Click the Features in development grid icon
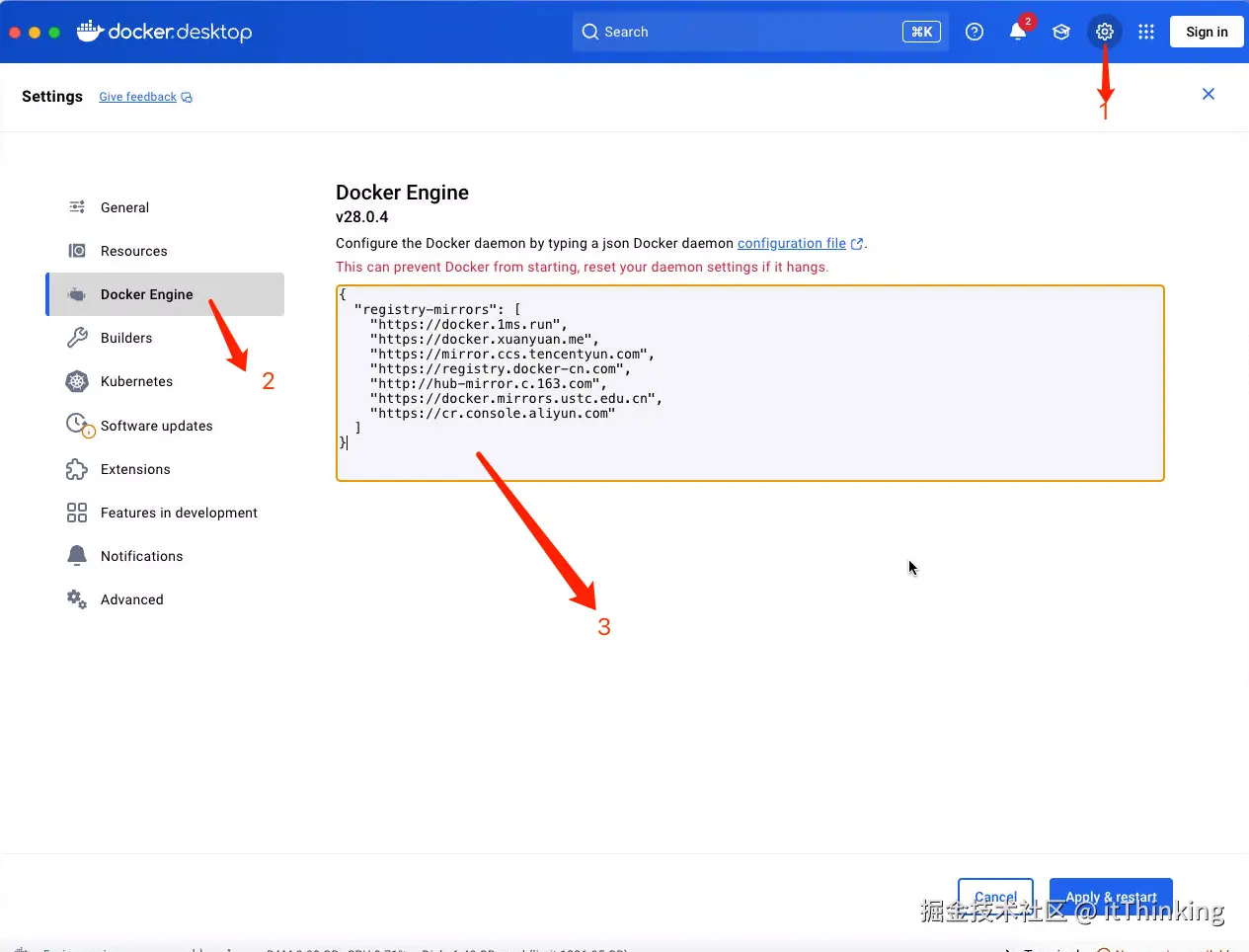The height and width of the screenshot is (952, 1249). (77, 513)
